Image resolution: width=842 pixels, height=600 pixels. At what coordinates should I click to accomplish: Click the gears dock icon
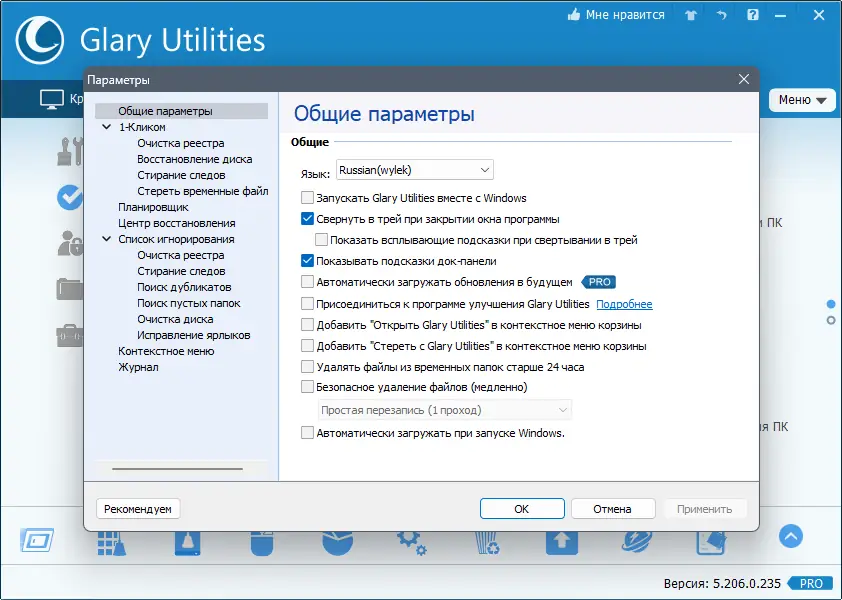pyautogui.click(x=412, y=543)
